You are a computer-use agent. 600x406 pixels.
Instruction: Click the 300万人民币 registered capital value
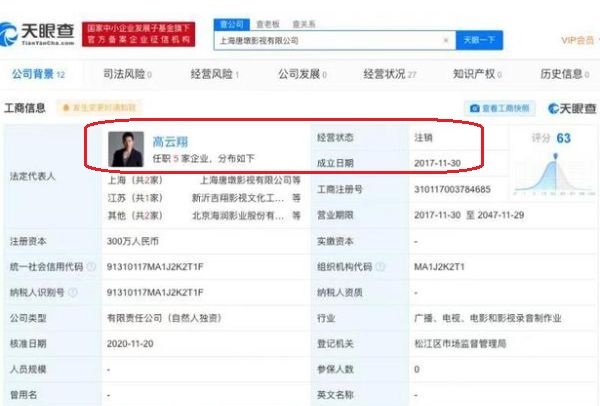pyautogui.click(x=133, y=241)
